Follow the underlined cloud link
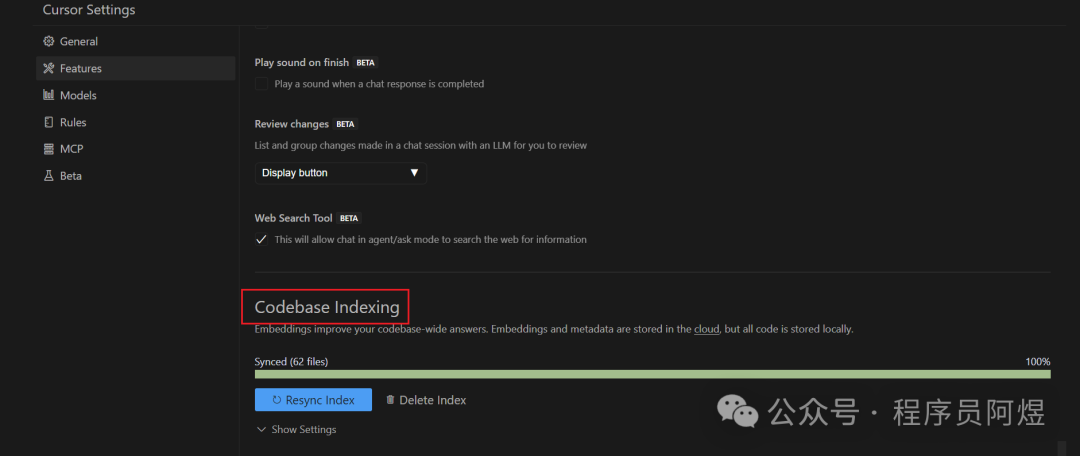The width and height of the screenshot is (1080, 456). [706, 329]
